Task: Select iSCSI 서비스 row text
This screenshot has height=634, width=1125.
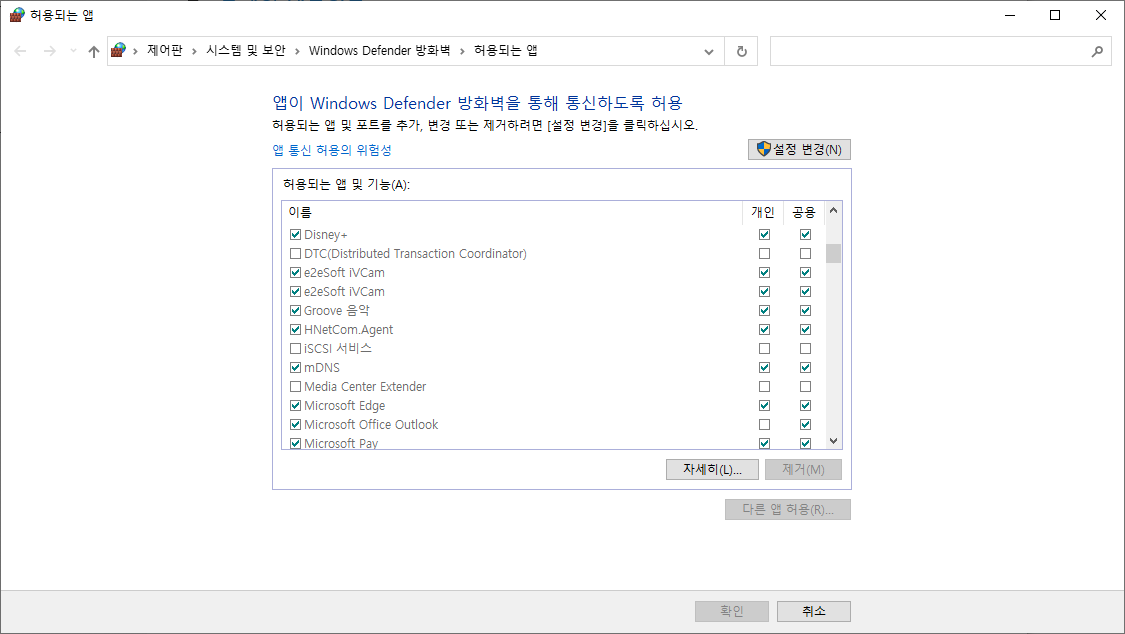Action: (338, 349)
